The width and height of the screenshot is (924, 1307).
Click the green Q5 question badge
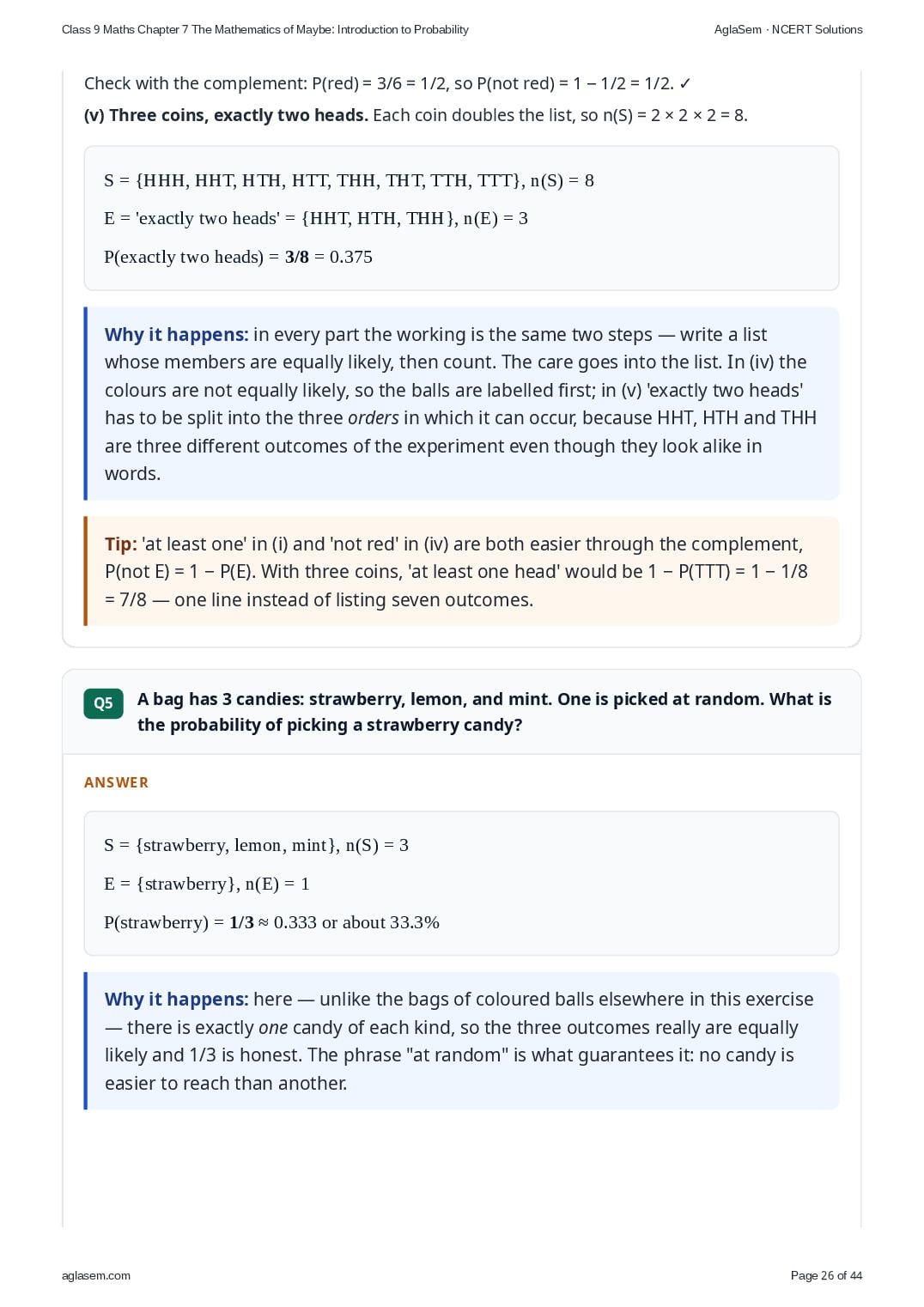point(103,703)
